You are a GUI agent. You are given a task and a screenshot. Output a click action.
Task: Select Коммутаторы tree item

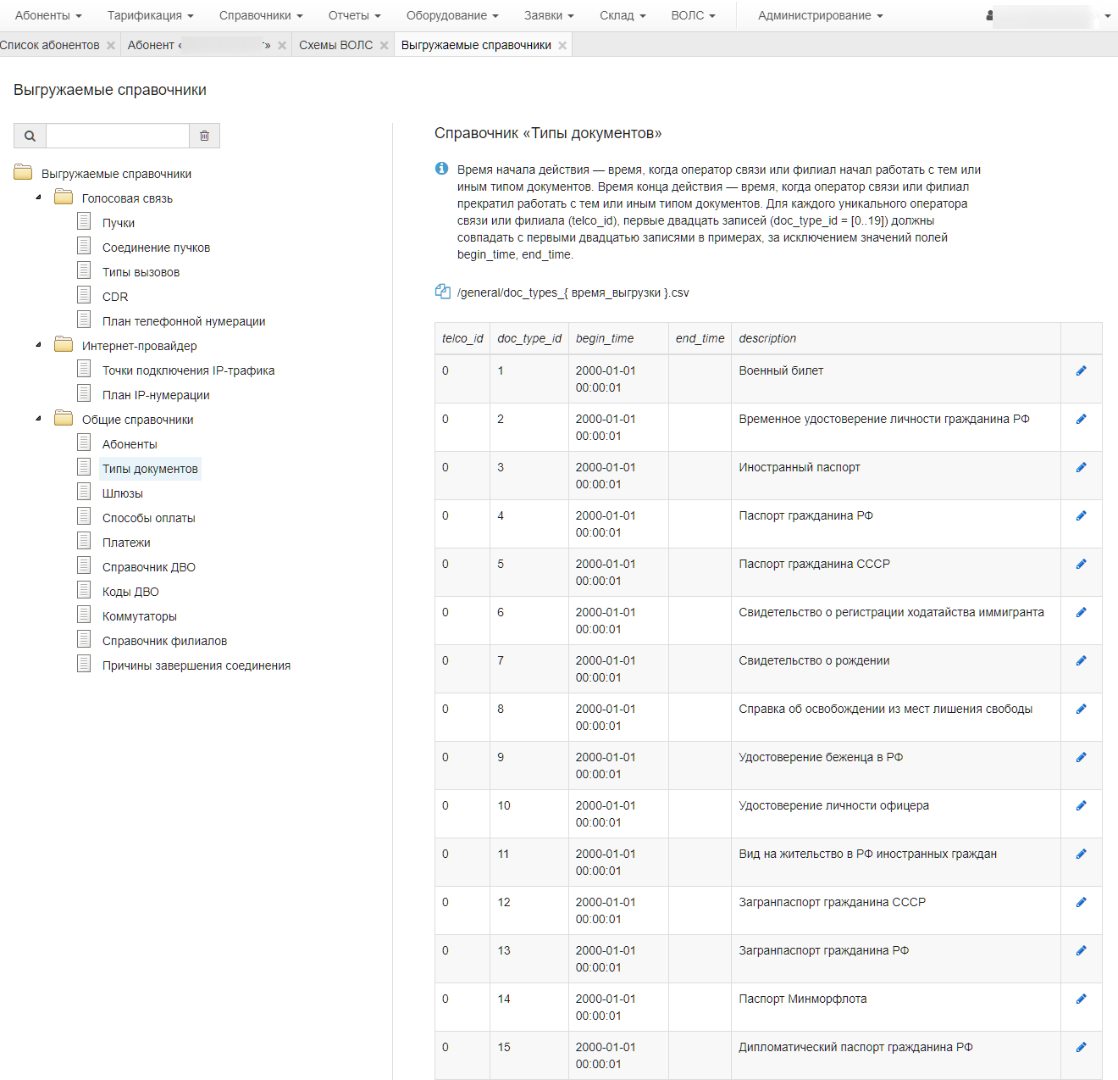[140, 617]
